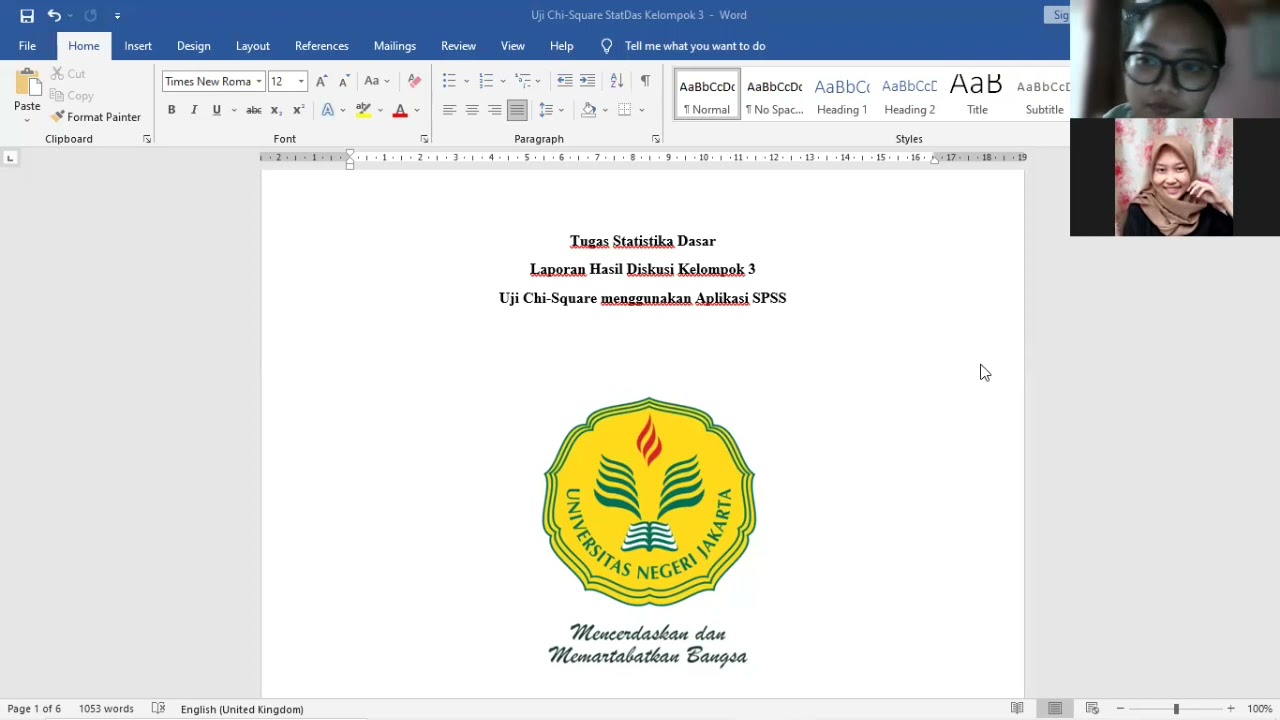Click Page 1 of 6 in status bar
Image resolution: width=1280 pixels, height=720 pixels.
34,709
